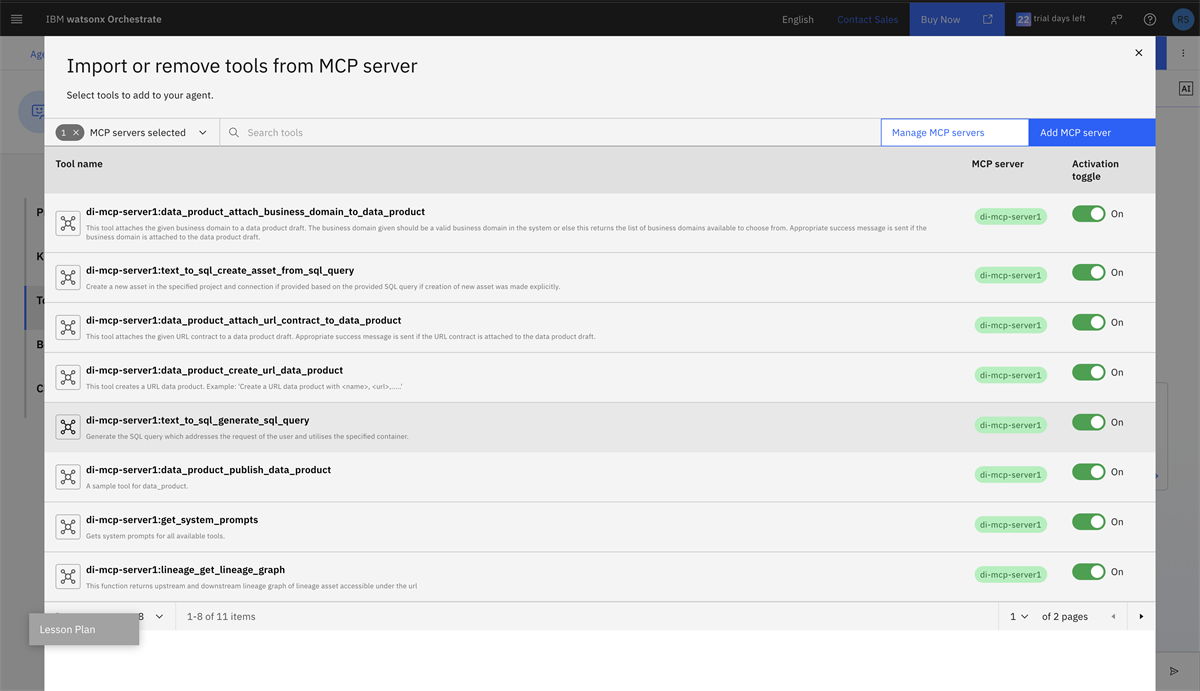This screenshot has width=1200, height=691.
Task: Open the hamburger navigation menu
Action: [16, 19]
